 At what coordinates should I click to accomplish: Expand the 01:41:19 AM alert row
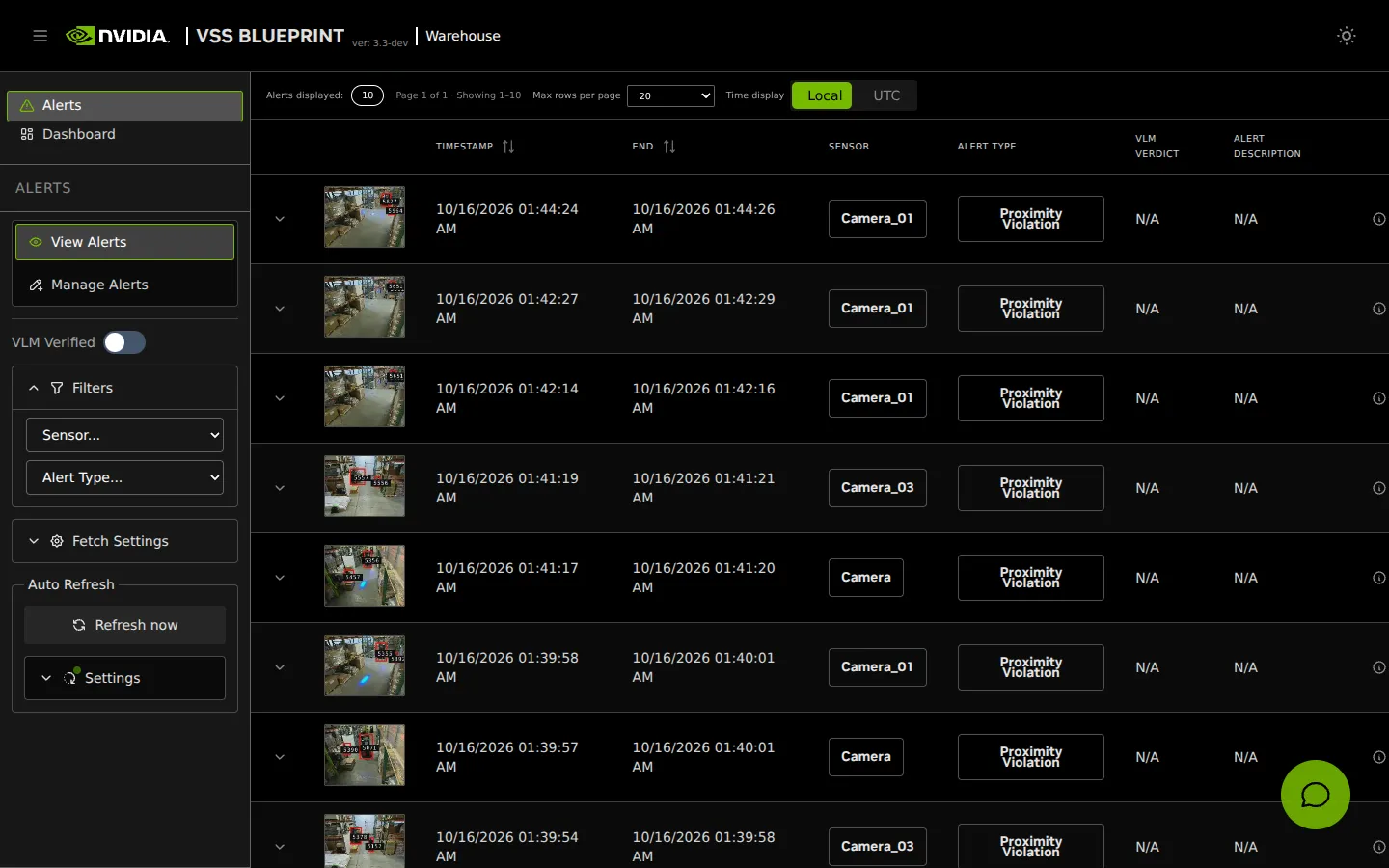280,488
